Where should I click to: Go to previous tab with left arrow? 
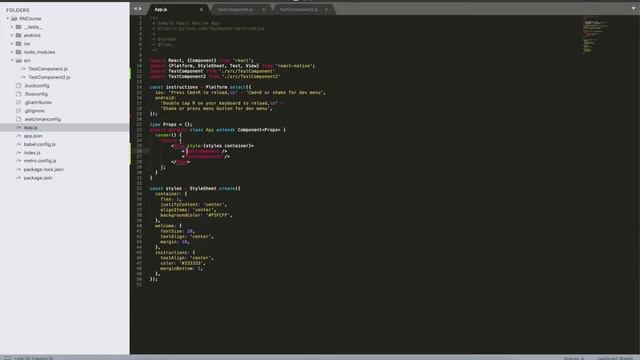coord(136,9)
